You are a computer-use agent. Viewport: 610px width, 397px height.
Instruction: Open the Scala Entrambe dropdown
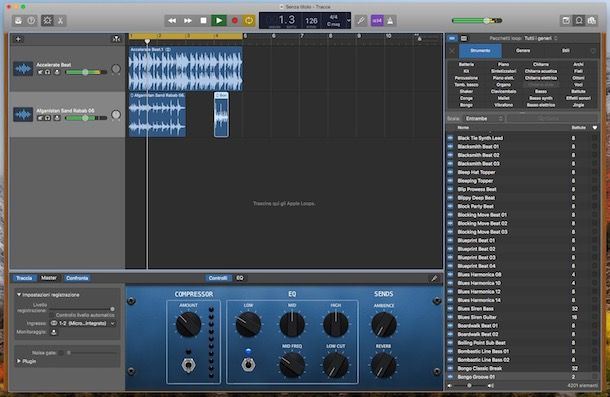pyautogui.click(x=484, y=118)
